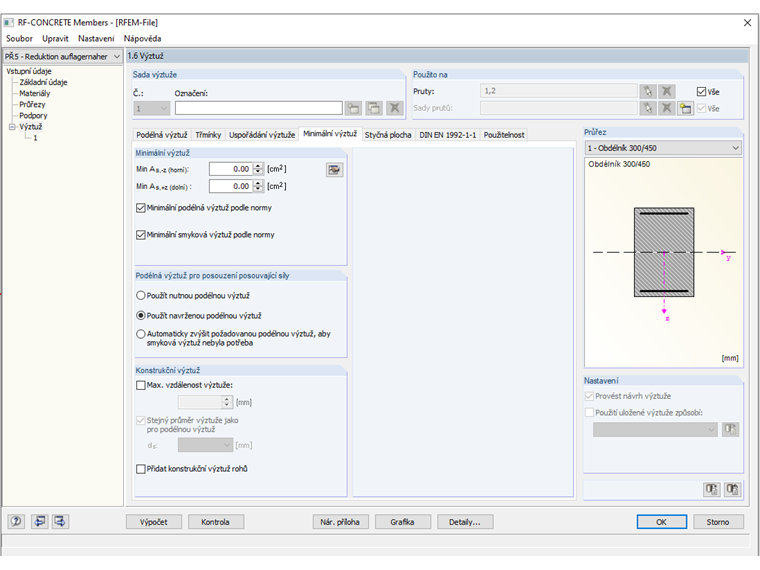Image resolution: width=760 pixels, height=570 pixels.
Task: Toggle Vše checkbox for Pruty
Action: [701, 92]
